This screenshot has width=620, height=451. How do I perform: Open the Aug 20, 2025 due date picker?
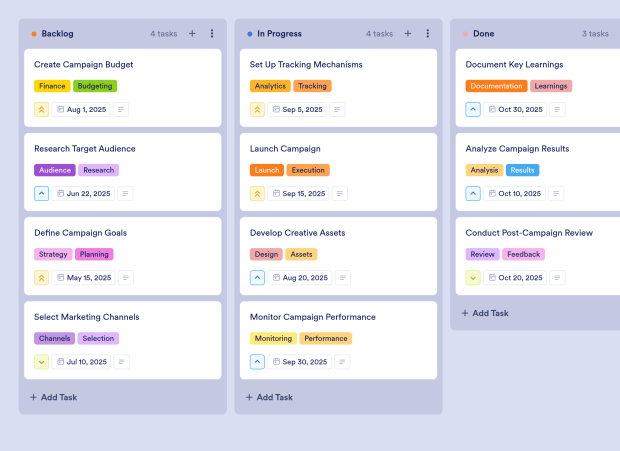tap(300, 278)
